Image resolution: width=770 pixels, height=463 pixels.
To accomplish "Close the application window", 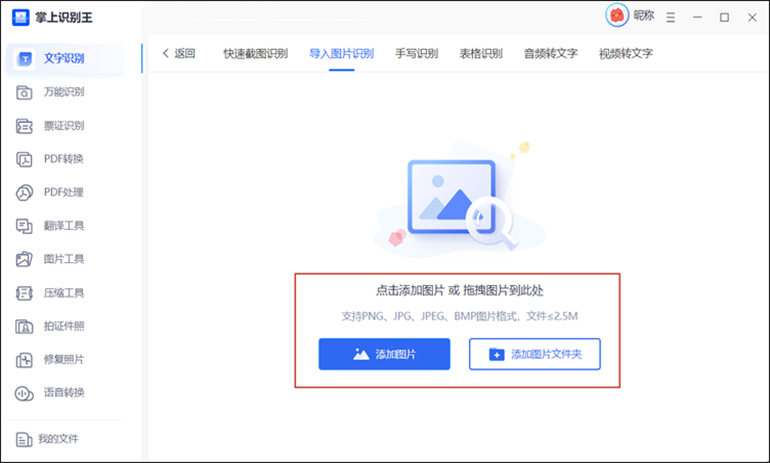I will [x=752, y=18].
